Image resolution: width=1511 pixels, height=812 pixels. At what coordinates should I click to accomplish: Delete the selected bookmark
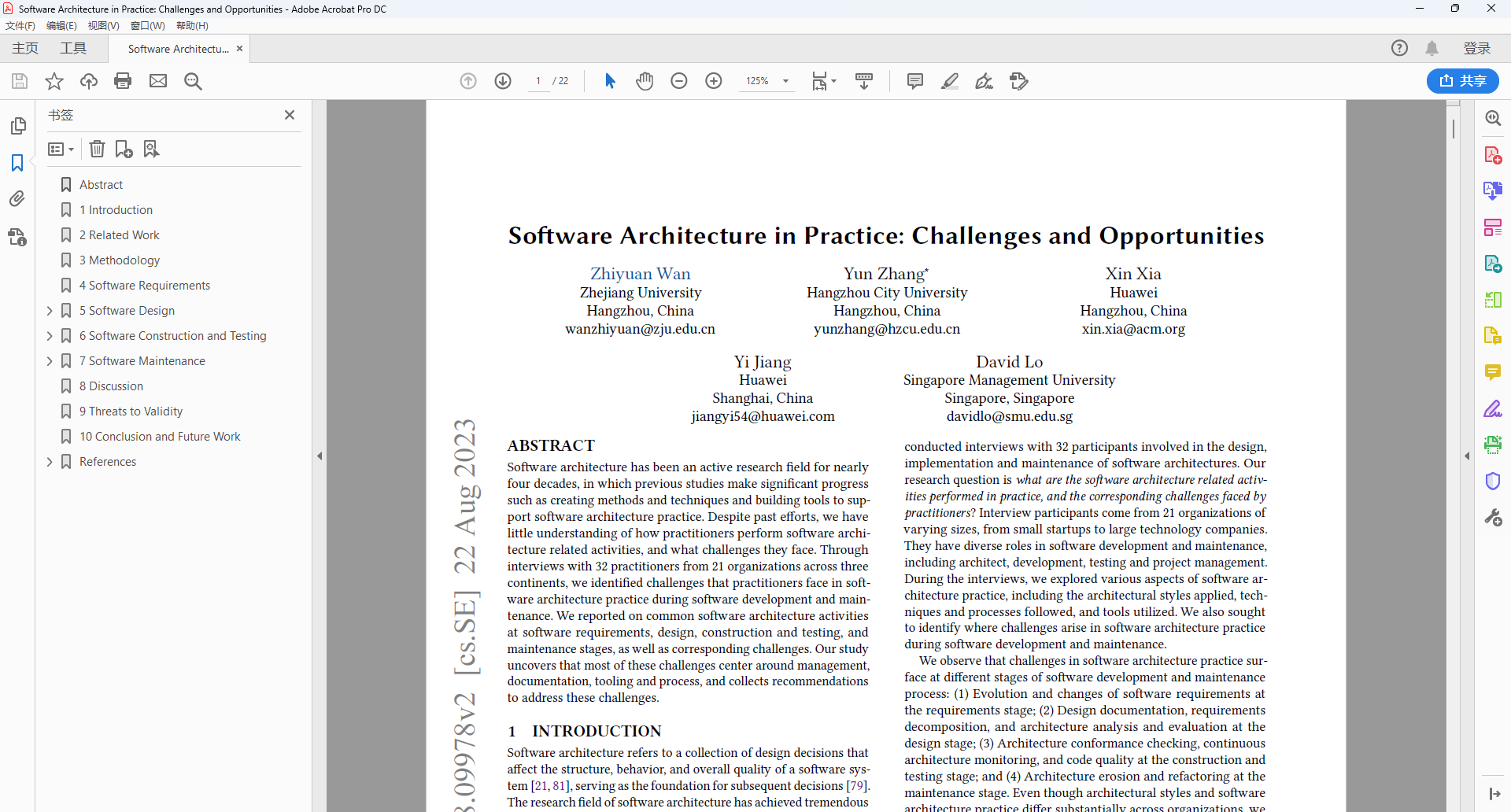pos(97,149)
